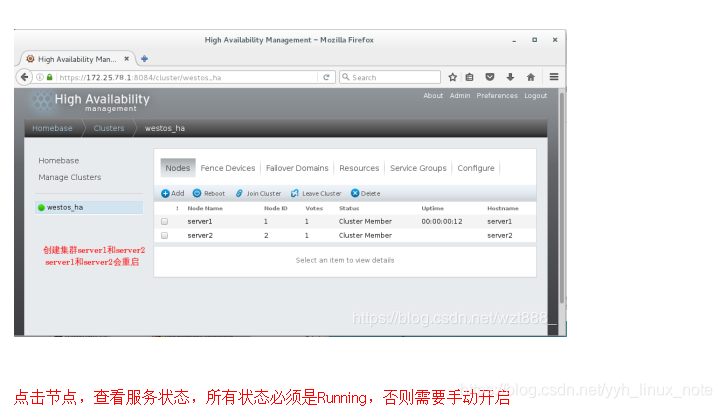Click Delete node toolbar button
The height and width of the screenshot is (408, 722).
pos(366,193)
